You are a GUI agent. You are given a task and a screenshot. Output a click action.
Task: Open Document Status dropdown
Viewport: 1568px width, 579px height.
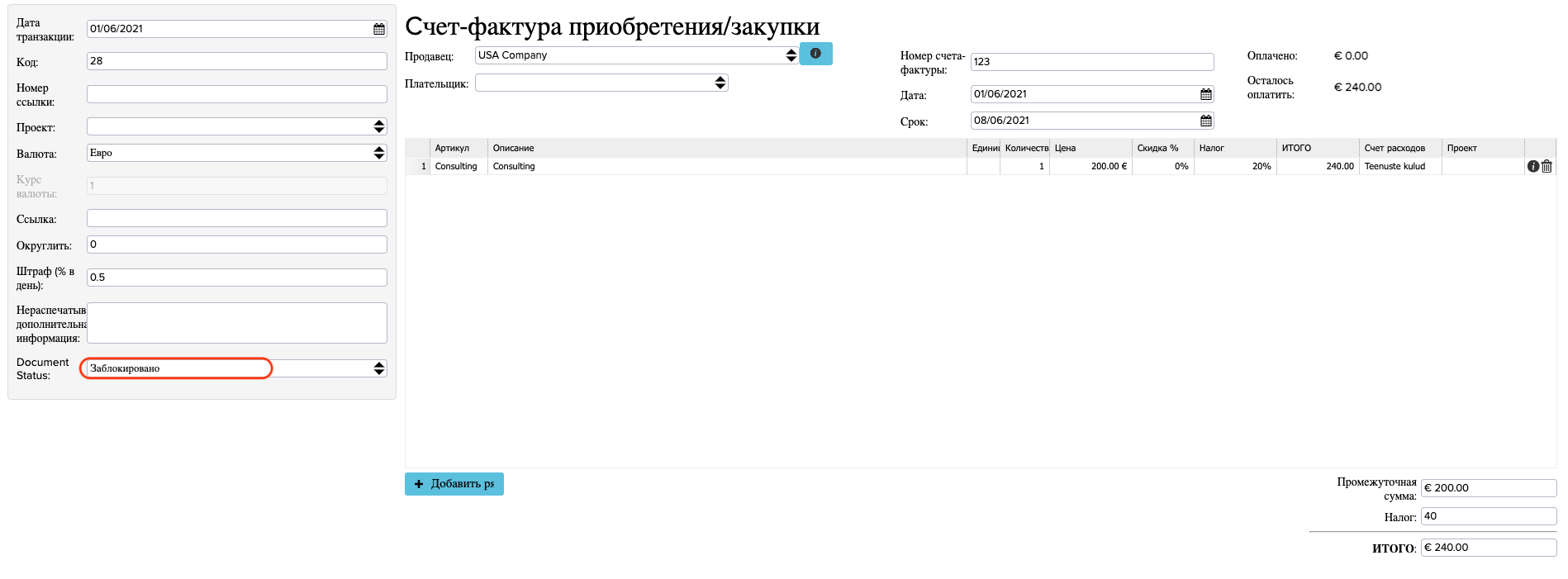pyautogui.click(x=236, y=368)
